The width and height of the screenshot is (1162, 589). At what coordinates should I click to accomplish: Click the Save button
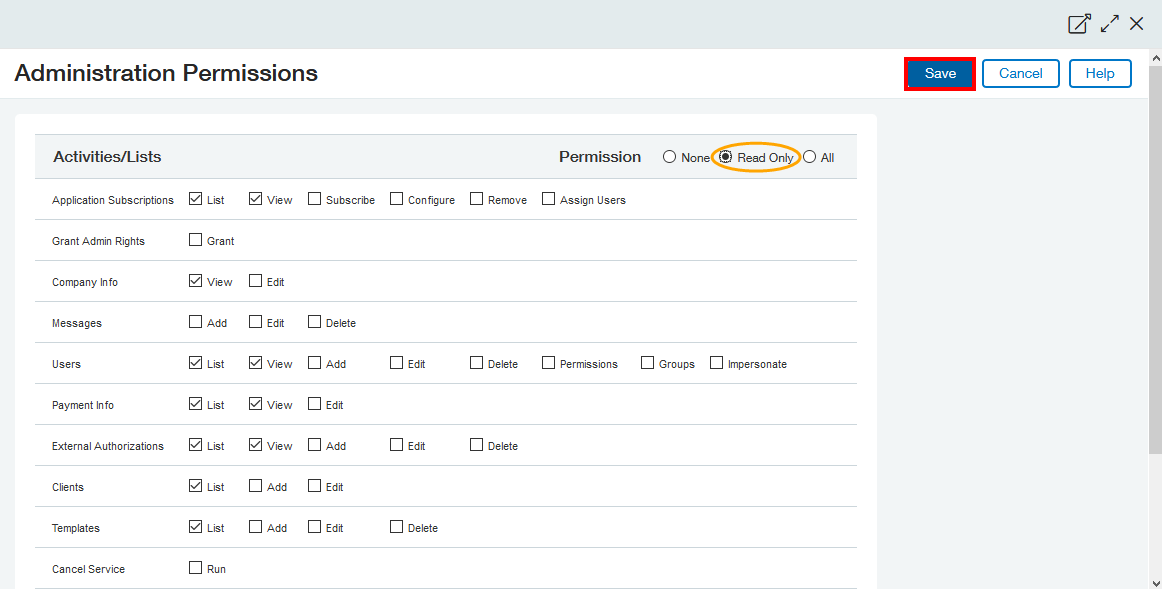[940, 74]
